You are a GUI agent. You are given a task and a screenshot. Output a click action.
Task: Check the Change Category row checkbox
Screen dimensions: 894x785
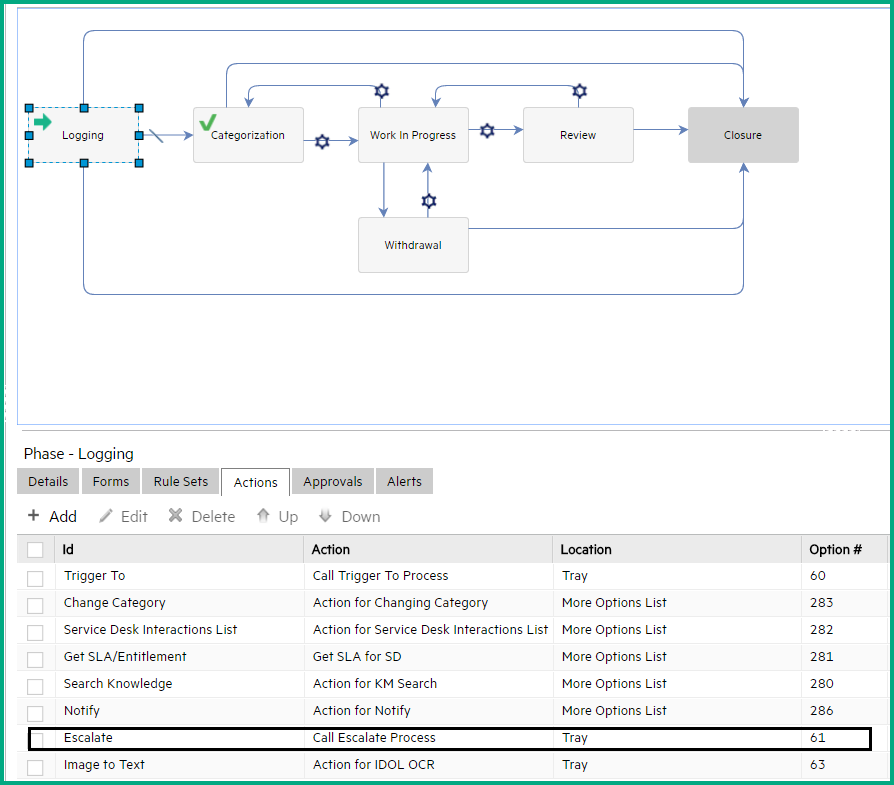[x=35, y=605]
